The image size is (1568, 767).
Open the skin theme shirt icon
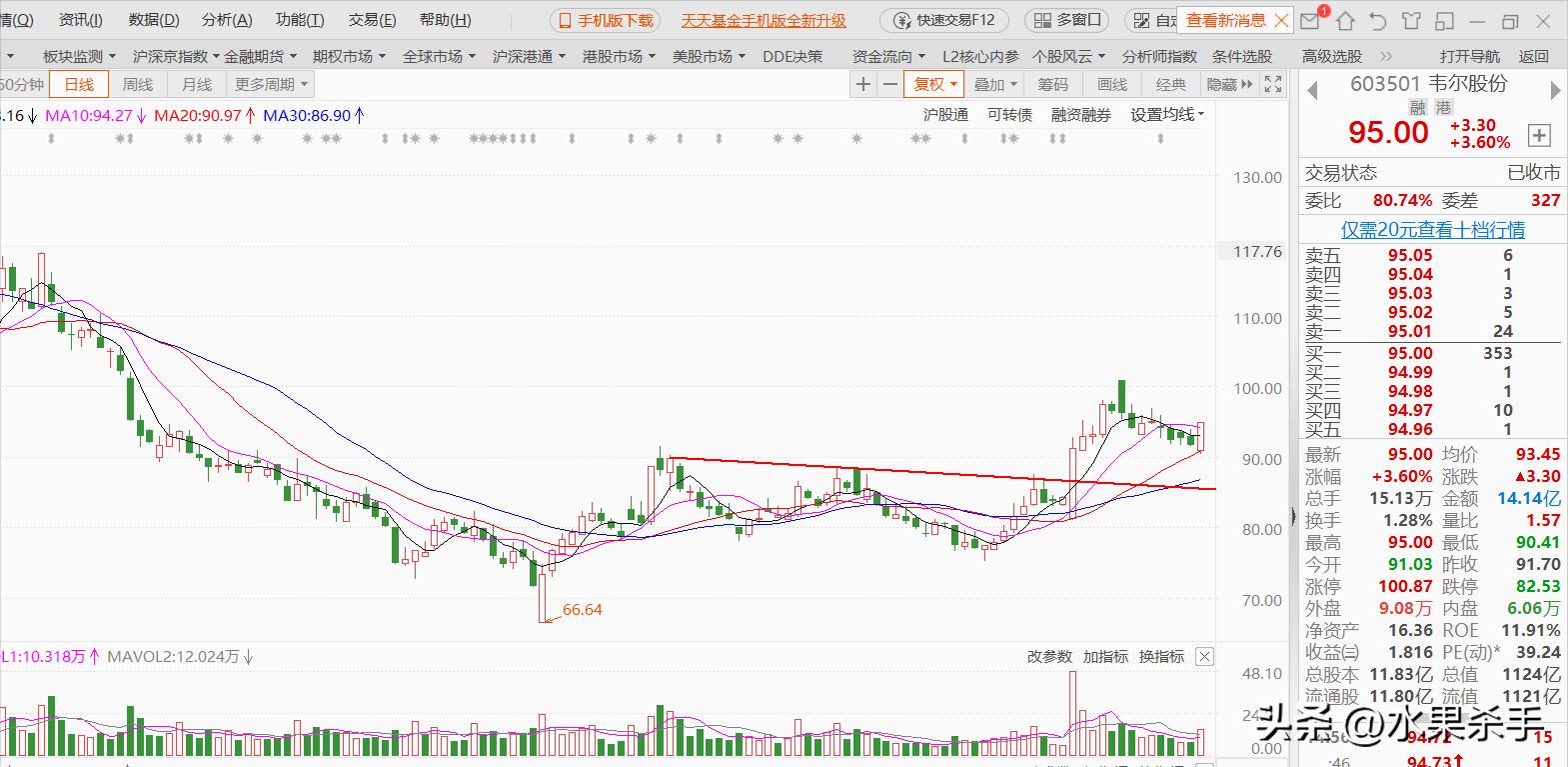[x=1410, y=20]
